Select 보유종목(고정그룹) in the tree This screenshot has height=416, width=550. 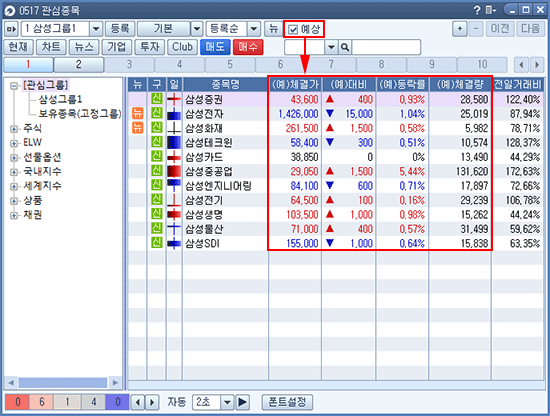(x=80, y=114)
